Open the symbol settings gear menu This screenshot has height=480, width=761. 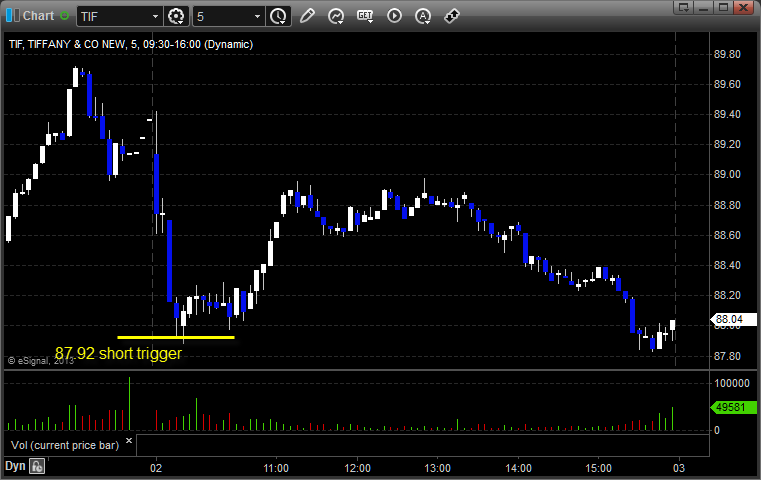[x=176, y=16]
